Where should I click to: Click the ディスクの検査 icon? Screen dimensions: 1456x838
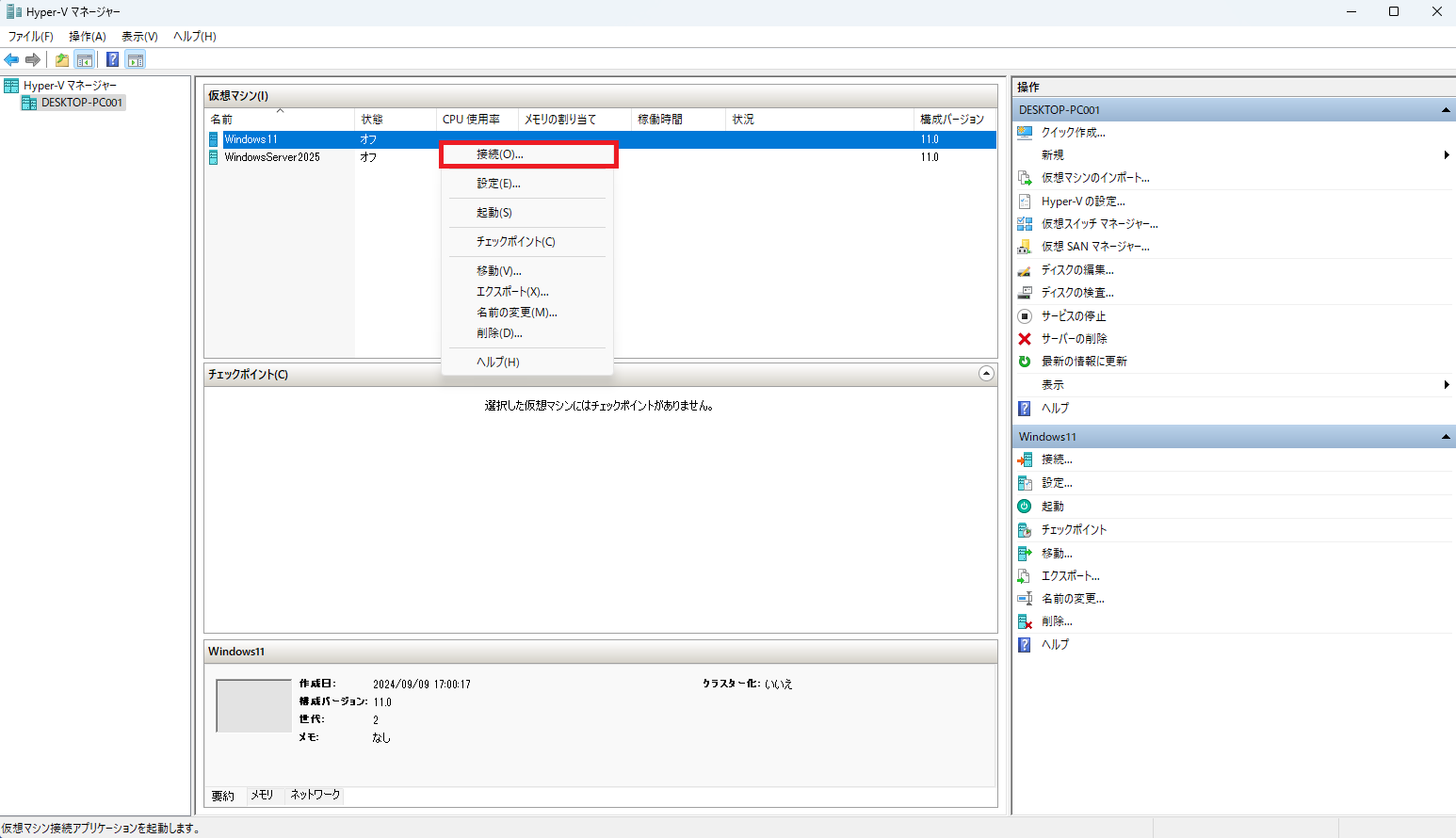point(1025,293)
